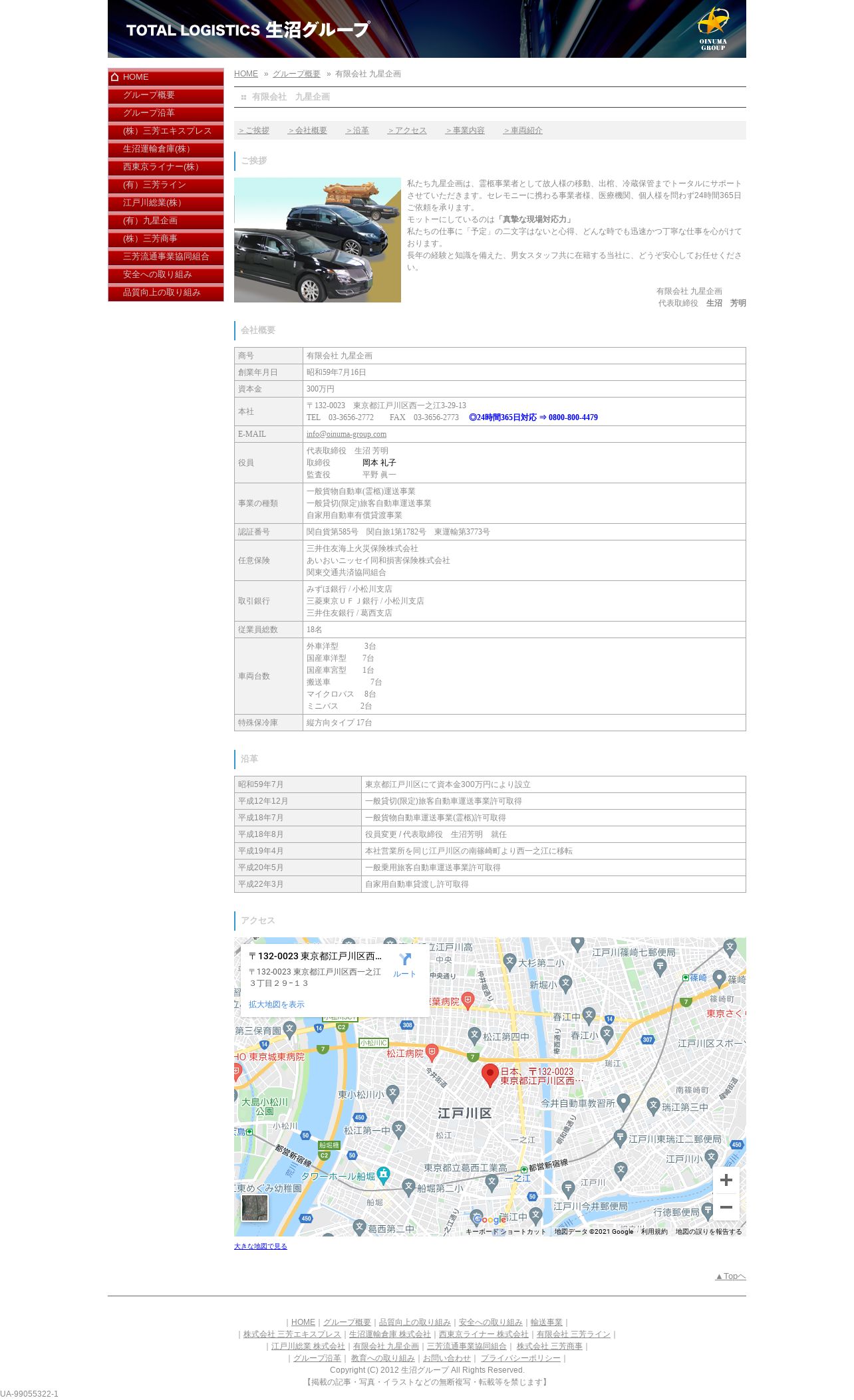Click the hearse vehicles photo
This screenshot has height=1400, width=854.
click(317, 240)
